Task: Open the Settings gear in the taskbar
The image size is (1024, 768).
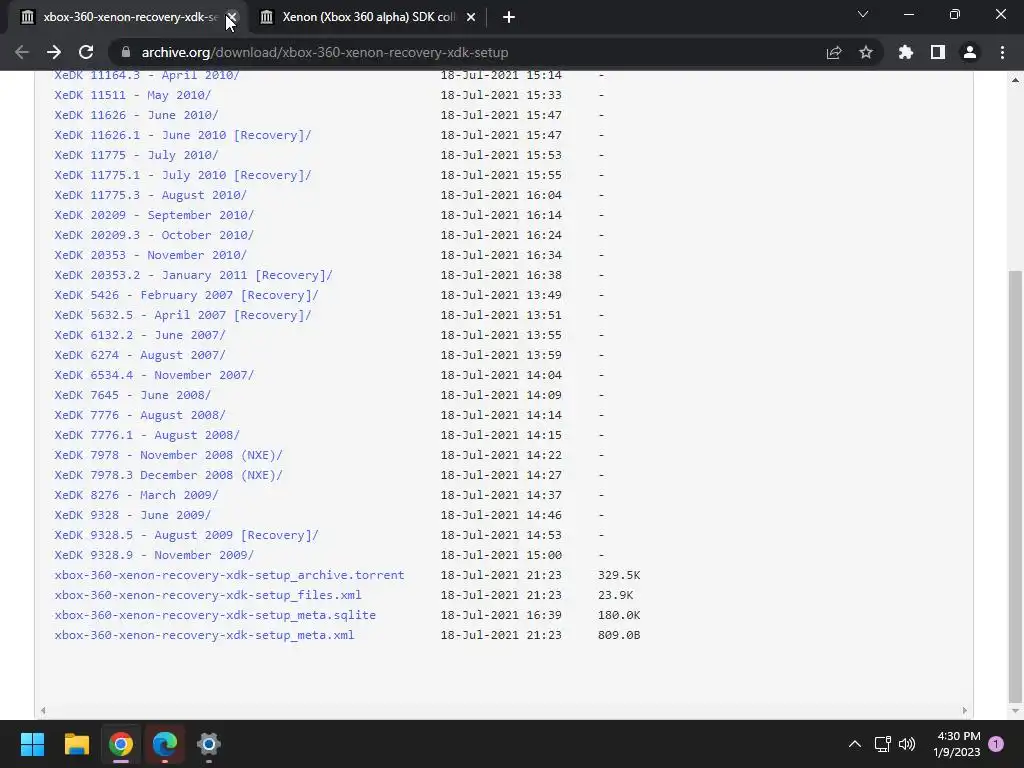Action: (x=208, y=744)
